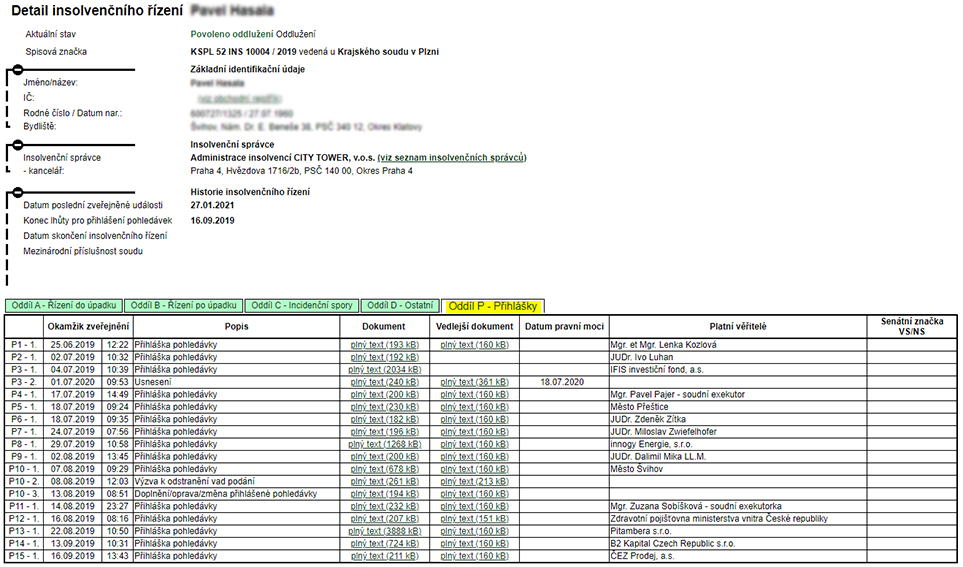Viewport: 963px width, 567px height.
Task: Open vedlejší dokument plný text (151 kB)
Action: click(x=474, y=518)
